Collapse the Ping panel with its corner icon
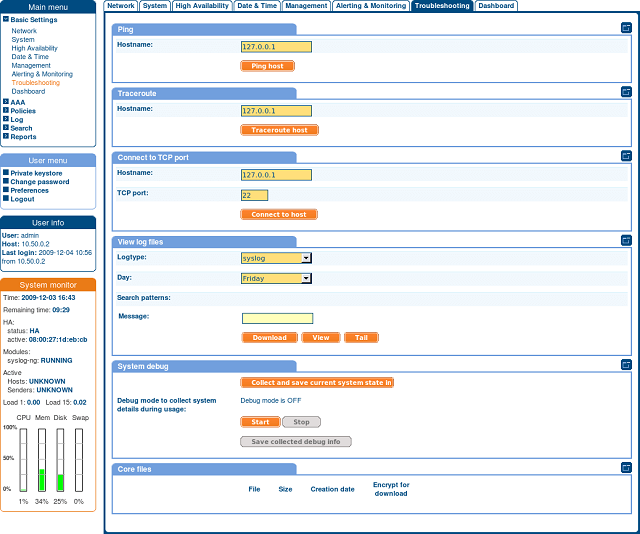 [626, 28]
